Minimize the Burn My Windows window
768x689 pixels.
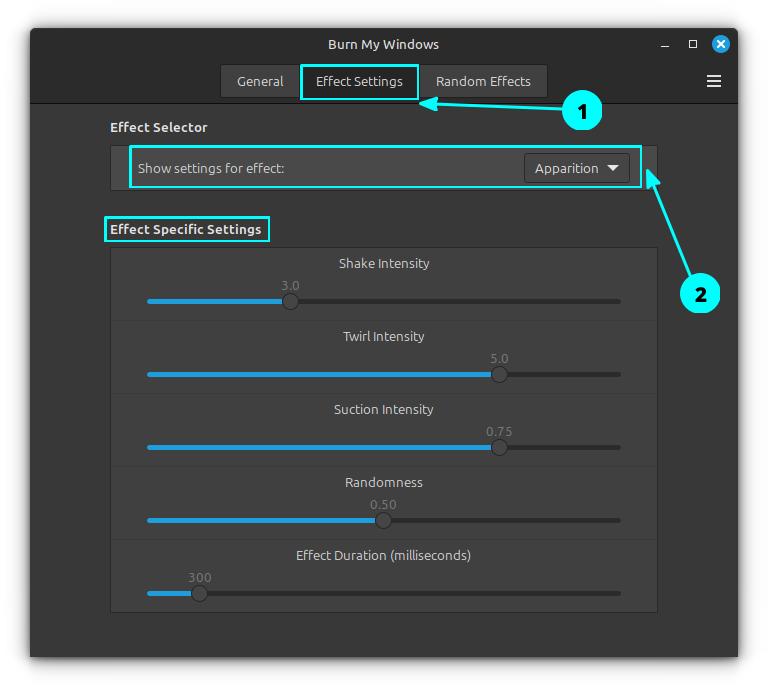[665, 44]
